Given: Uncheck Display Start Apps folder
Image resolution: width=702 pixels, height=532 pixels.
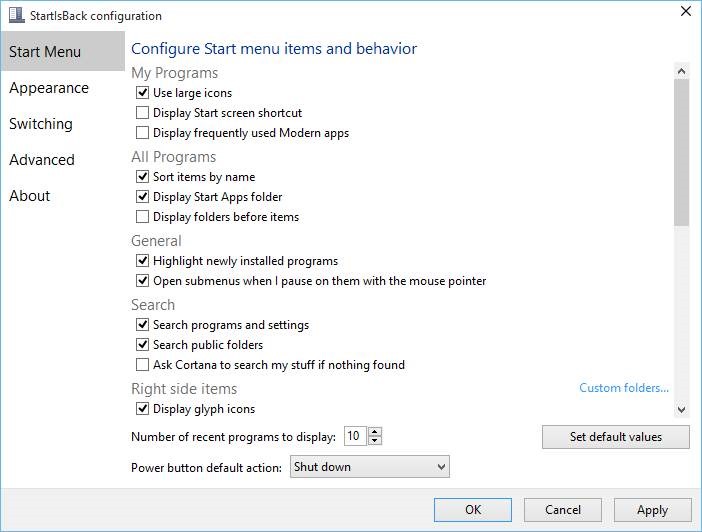Looking at the screenshot, I should 142,197.
